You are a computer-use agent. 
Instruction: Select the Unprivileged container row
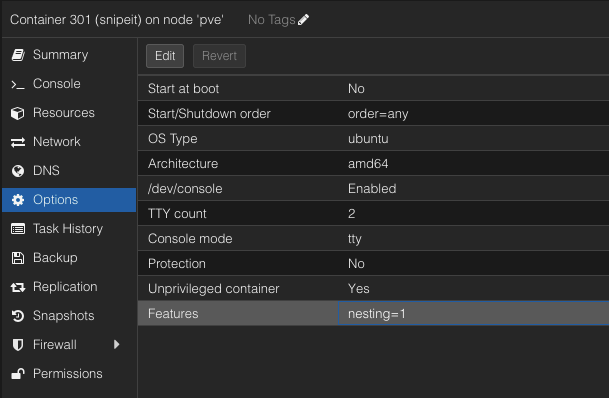point(373,289)
